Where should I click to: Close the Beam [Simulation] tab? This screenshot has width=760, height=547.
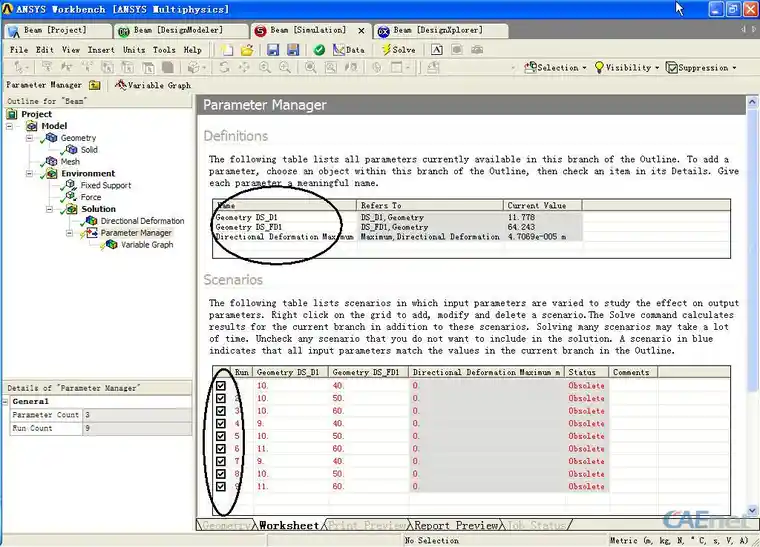361,31
